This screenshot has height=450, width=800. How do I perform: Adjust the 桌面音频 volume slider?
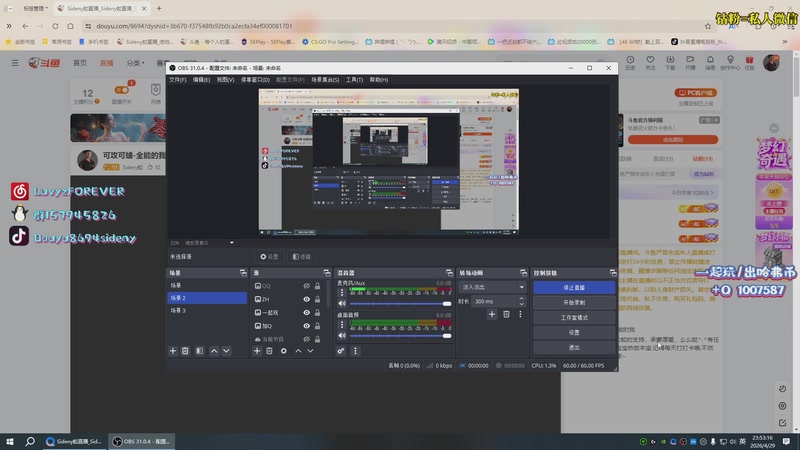[400, 336]
